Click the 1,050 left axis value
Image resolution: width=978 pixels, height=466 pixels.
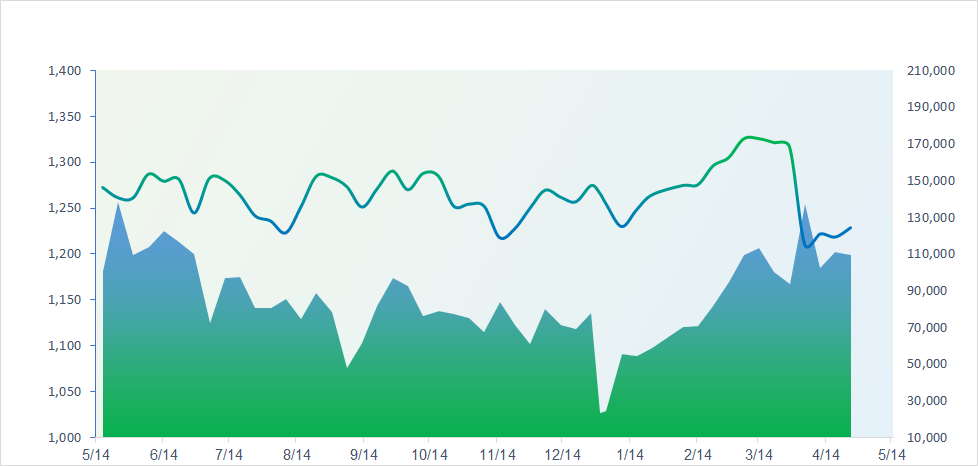coord(63,392)
